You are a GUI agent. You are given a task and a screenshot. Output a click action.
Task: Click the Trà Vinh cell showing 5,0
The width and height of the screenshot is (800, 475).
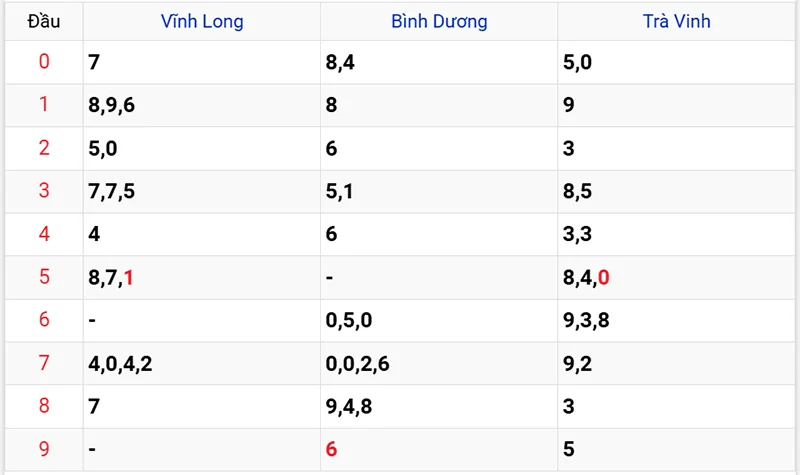(577, 63)
